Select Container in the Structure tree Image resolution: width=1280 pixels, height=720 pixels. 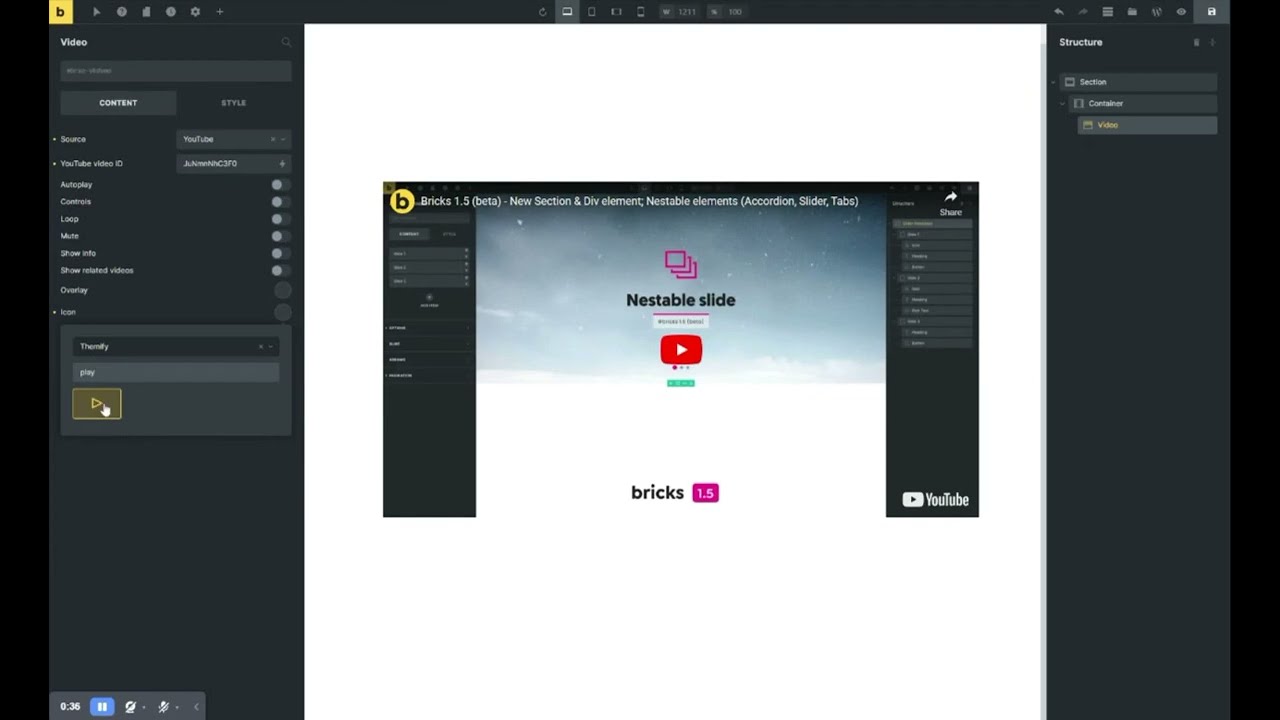coord(1143,103)
